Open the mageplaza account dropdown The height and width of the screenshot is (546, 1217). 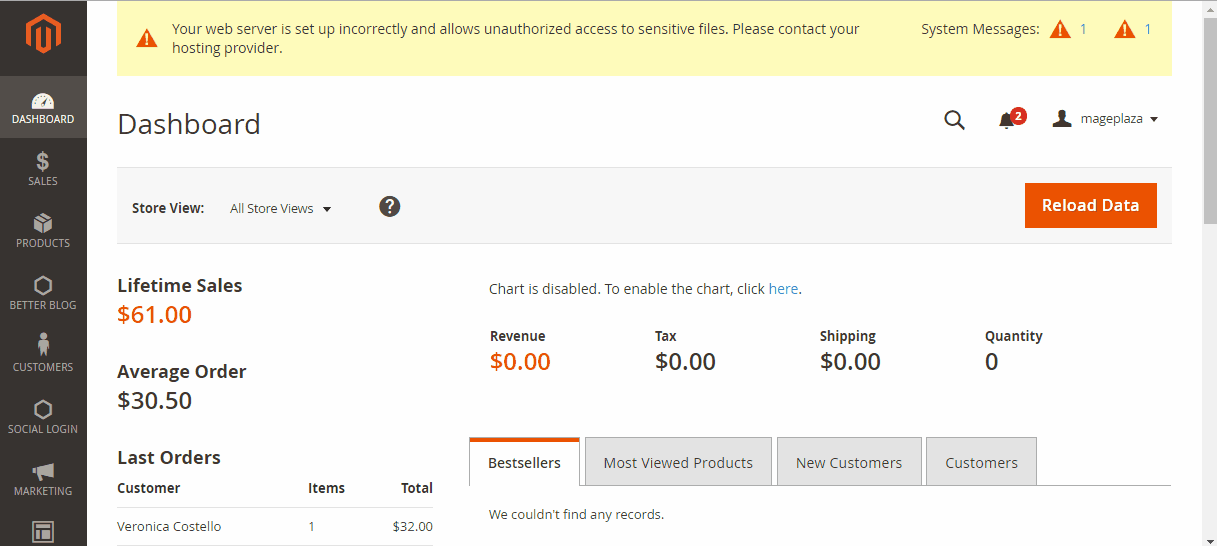tap(1106, 119)
